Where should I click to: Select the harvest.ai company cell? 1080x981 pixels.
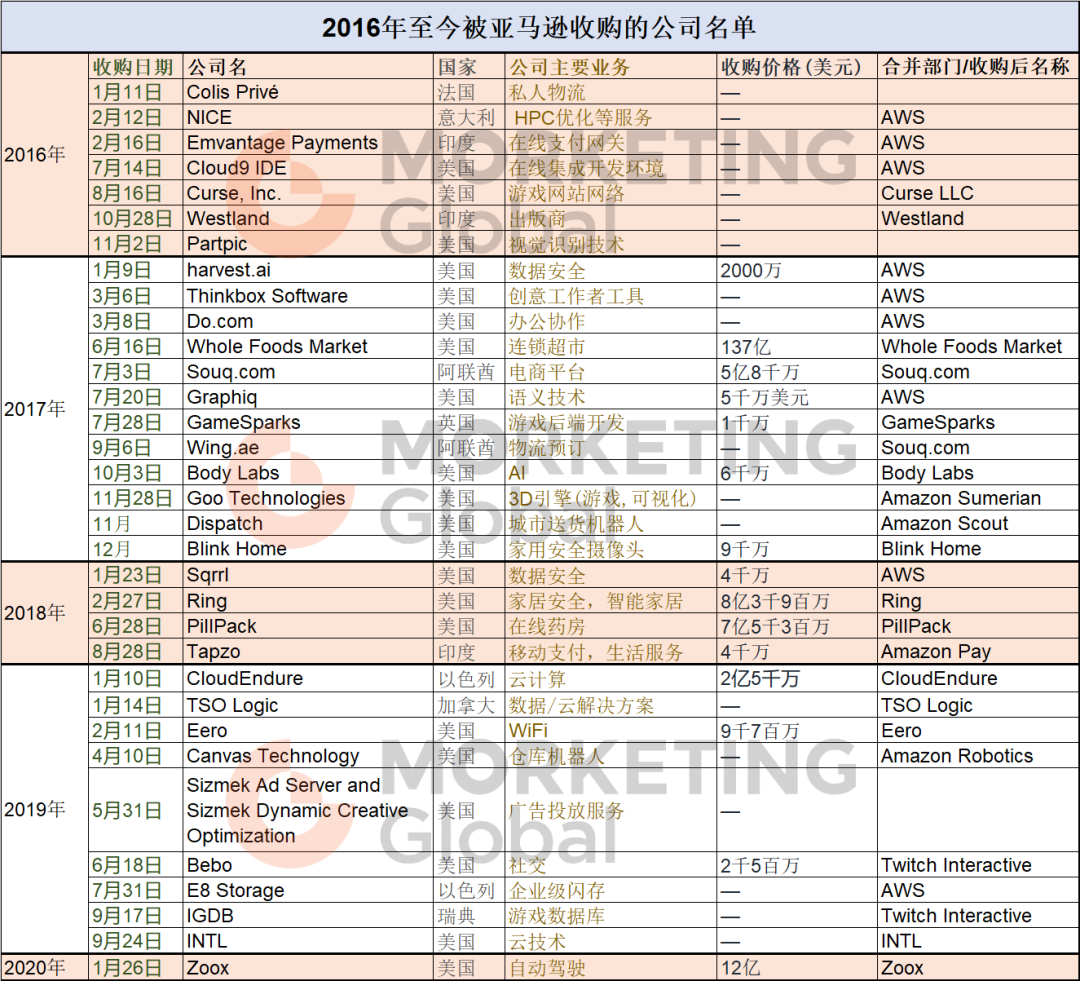coord(309,270)
